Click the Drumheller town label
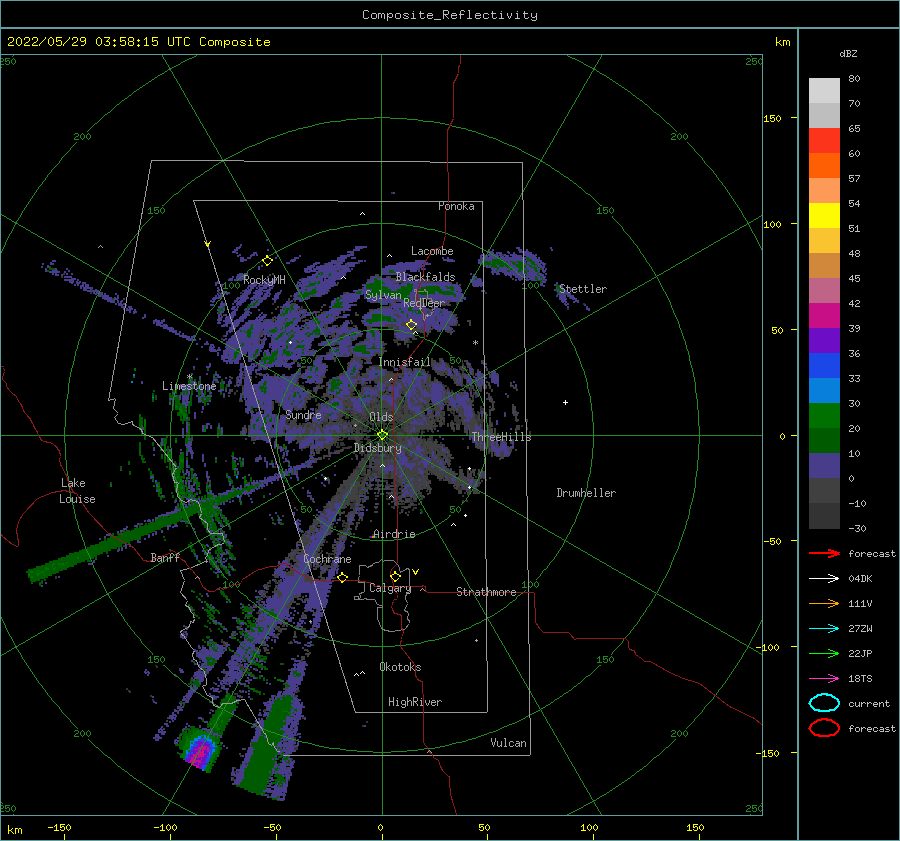The height and width of the screenshot is (841, 900). pyautogui.click(x=586, y=493)
